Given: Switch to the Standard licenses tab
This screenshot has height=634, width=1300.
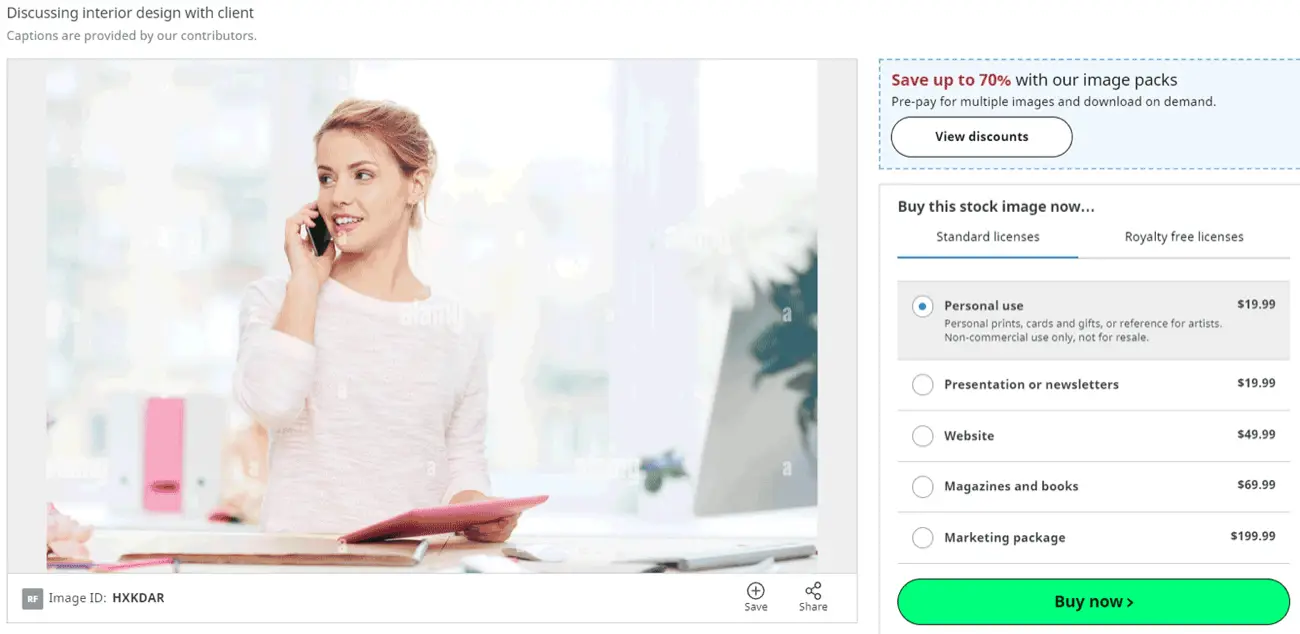Looking at the screenshot, I should 987,237.
